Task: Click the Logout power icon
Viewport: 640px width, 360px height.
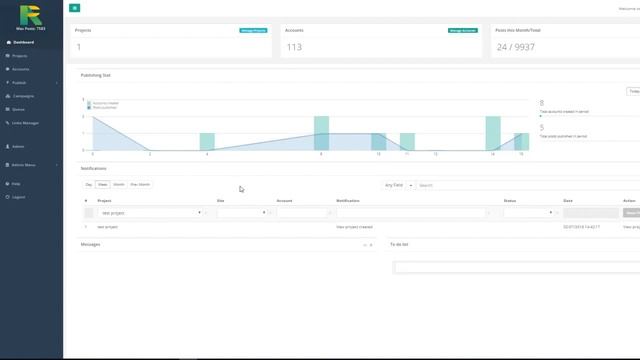Action: click(x=7, y=197)
